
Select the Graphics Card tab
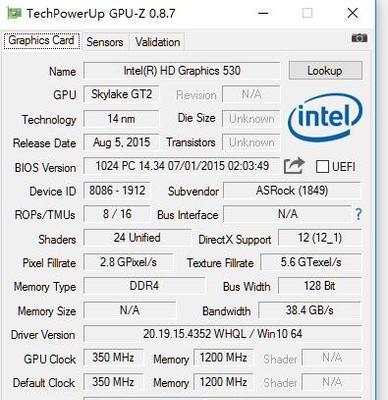41,40
